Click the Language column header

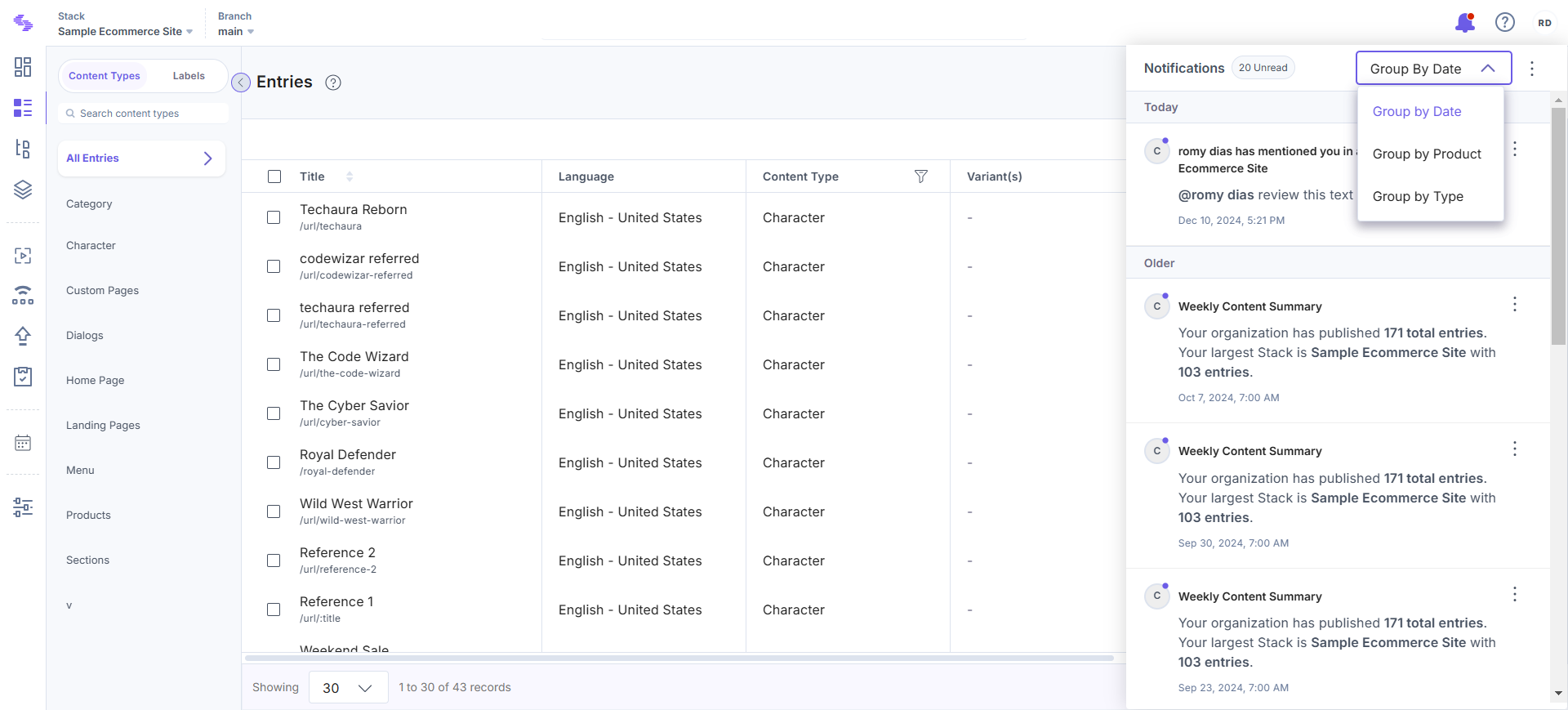586,176
